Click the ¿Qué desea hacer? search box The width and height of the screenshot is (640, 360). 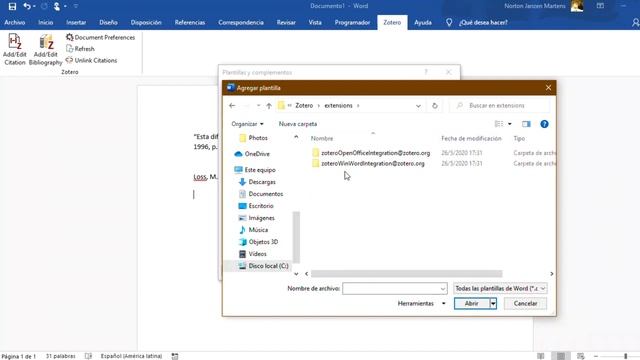483,22
